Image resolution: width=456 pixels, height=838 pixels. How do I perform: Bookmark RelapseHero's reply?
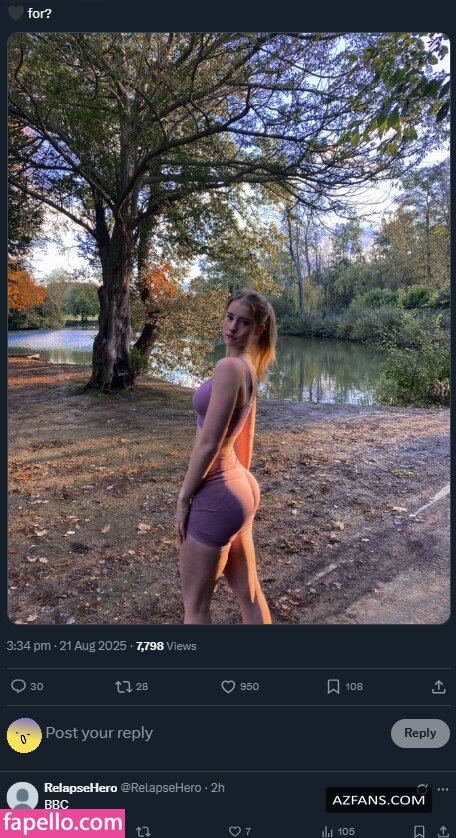tap(420, 832)
